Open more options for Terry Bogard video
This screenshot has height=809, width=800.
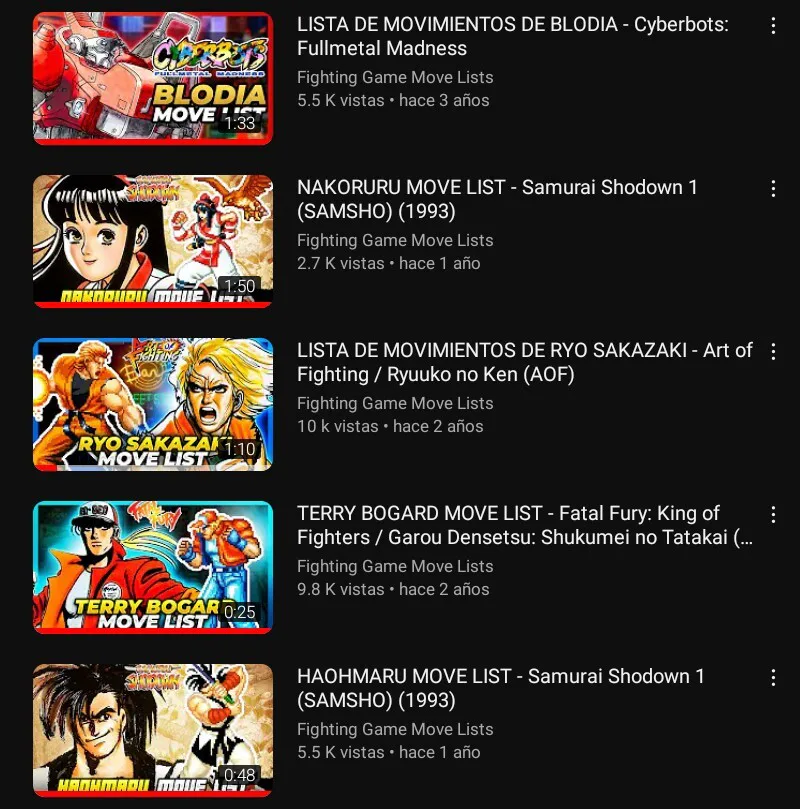[x=773, y=515]
